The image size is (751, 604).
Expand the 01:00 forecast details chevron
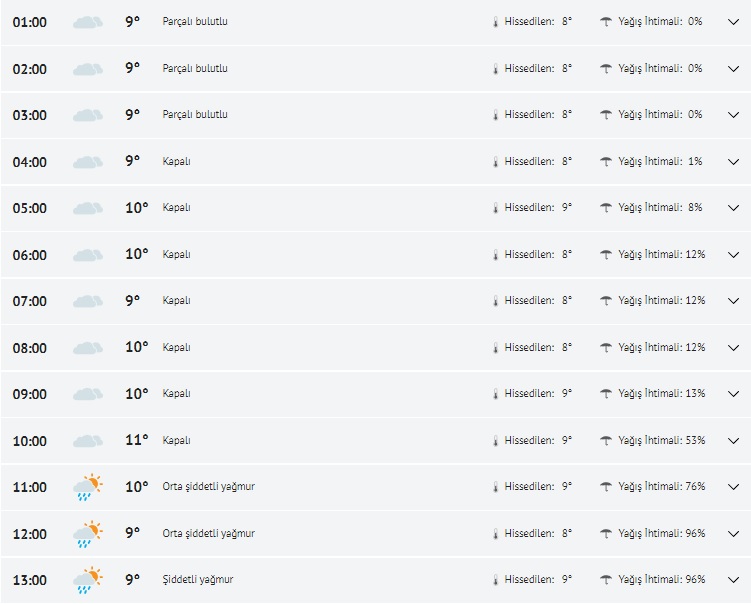coord(733,22)
